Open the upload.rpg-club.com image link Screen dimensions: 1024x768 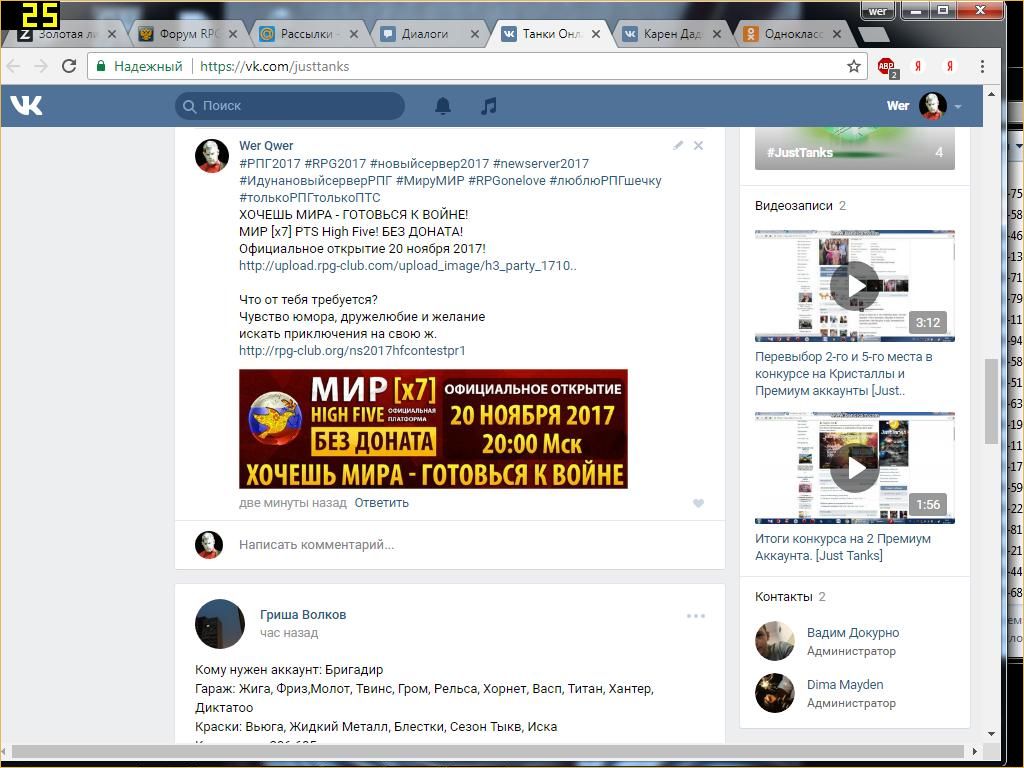[408, 266]
